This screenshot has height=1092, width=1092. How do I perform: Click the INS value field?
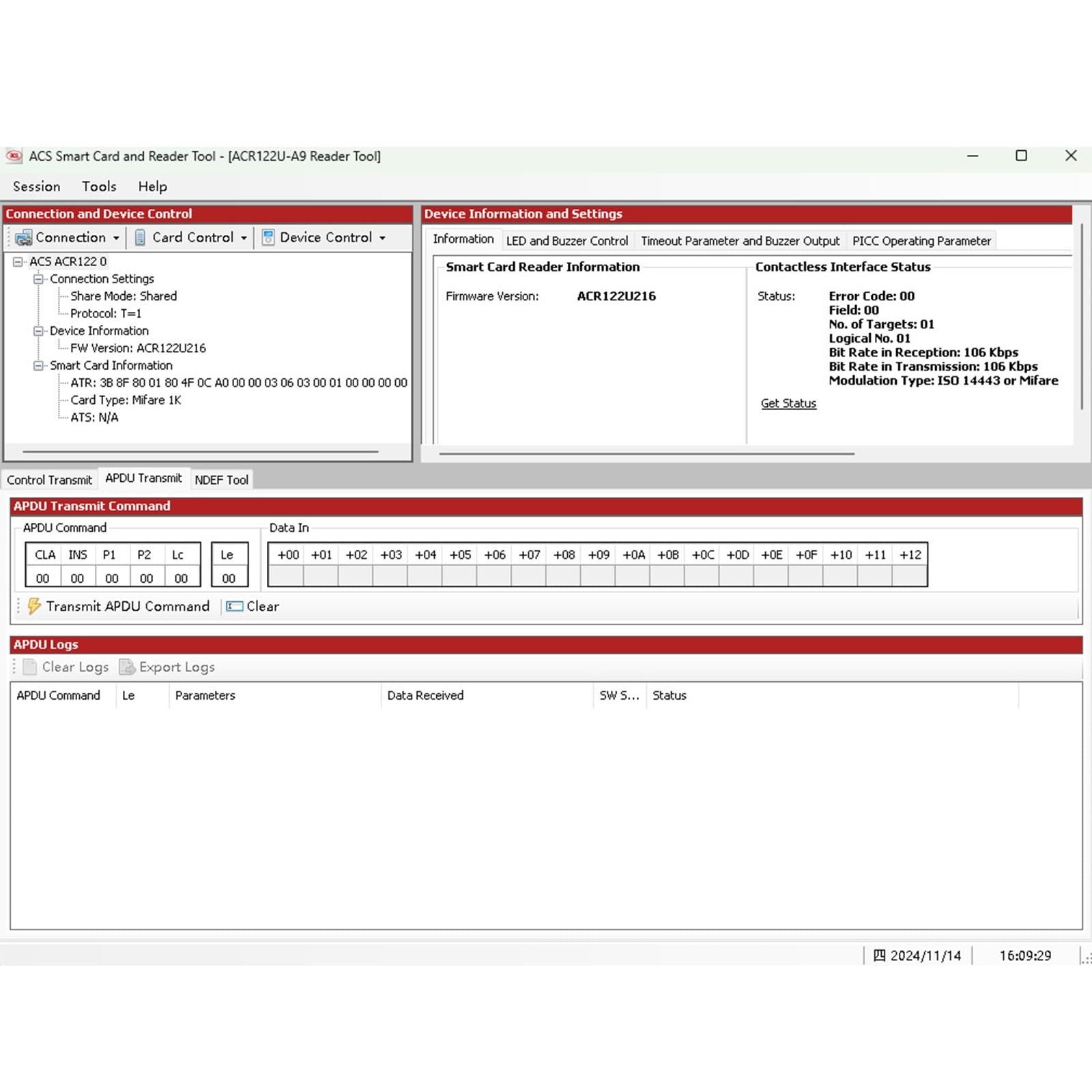[77, 578]
